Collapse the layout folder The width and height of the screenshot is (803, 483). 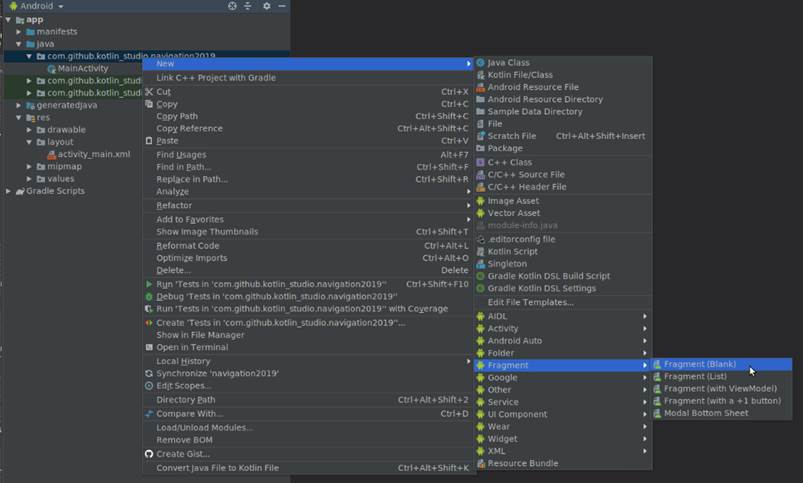[x=29, y=142]
